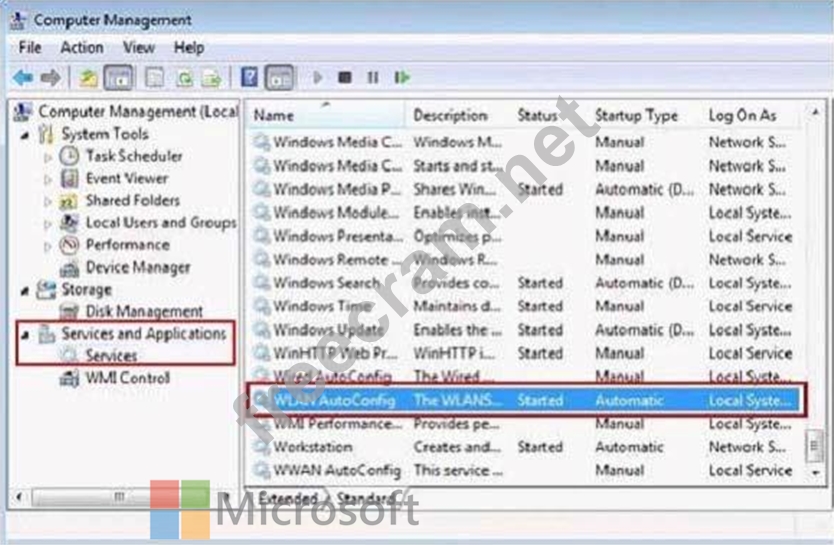Sort by Startup Type column header
The width and height of the screenshot is (834, 545).
pyautogui.click(x=644, y=115)
